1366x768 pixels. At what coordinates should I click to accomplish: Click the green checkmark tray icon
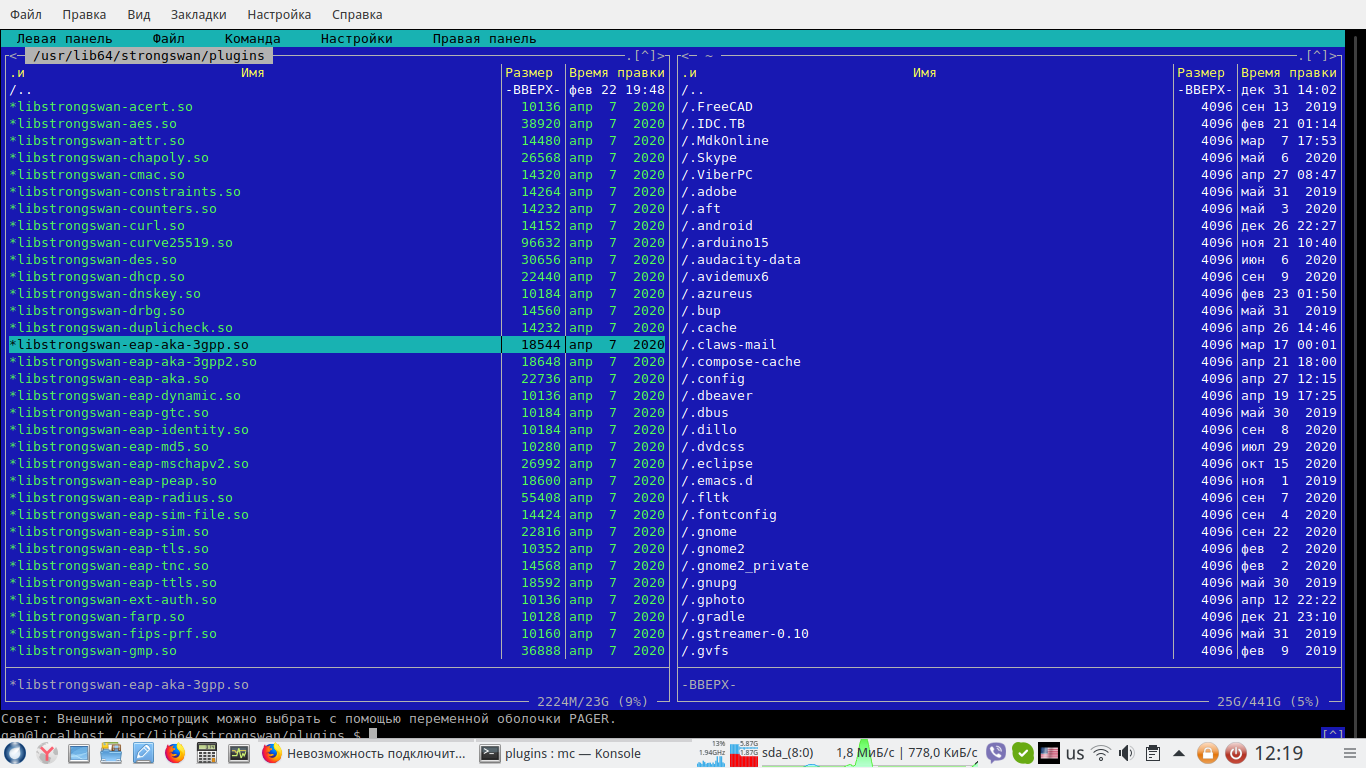pos(1022,753)
